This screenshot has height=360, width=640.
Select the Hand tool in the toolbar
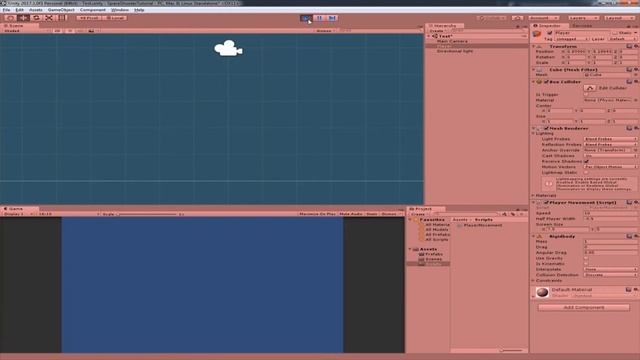[11, 18]
